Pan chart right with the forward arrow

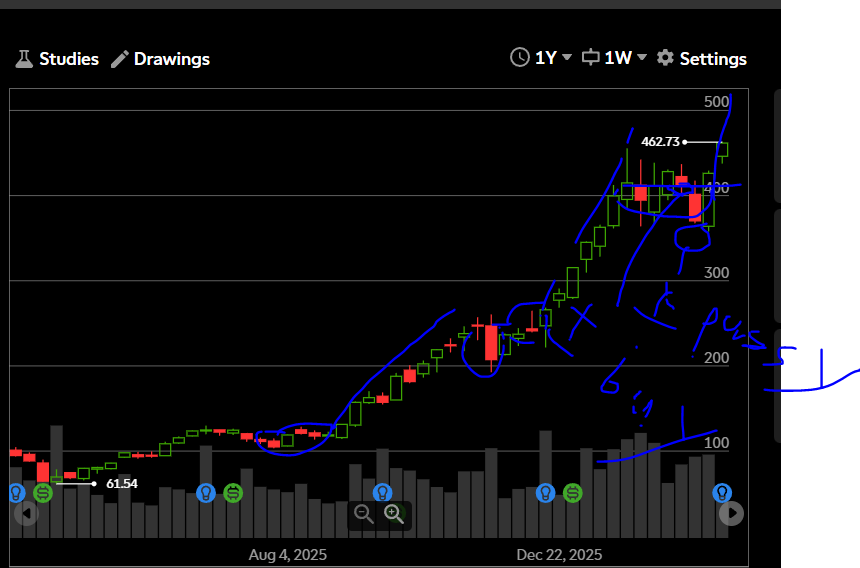[x=732, y=514]
